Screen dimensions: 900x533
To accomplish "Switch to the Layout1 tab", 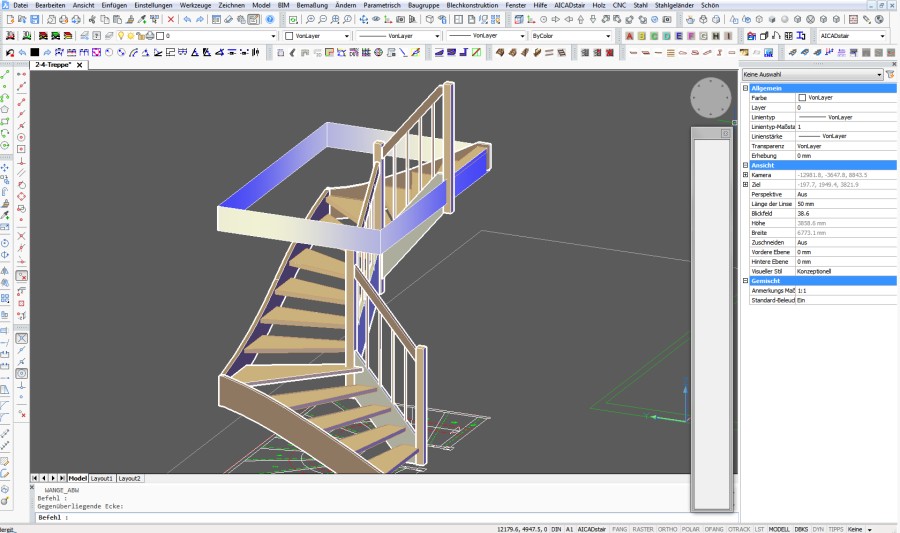I will click(x=102, y=478).
